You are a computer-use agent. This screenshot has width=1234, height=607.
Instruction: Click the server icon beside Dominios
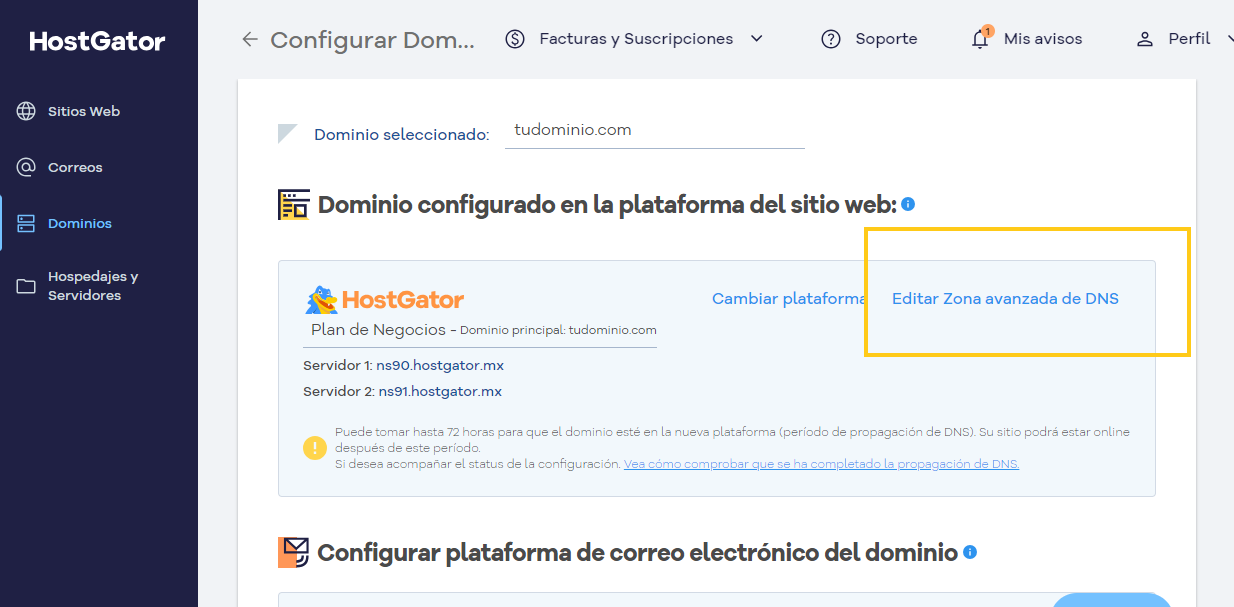pos(26,223)
